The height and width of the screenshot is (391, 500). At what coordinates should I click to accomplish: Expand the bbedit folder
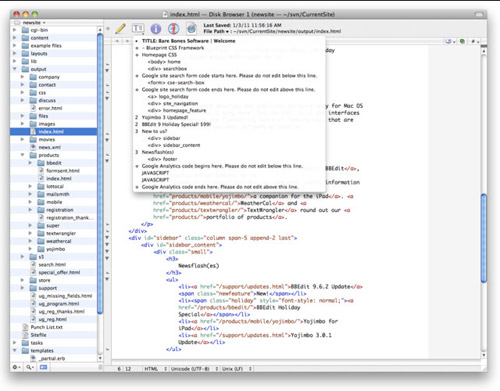click(30, 163)
